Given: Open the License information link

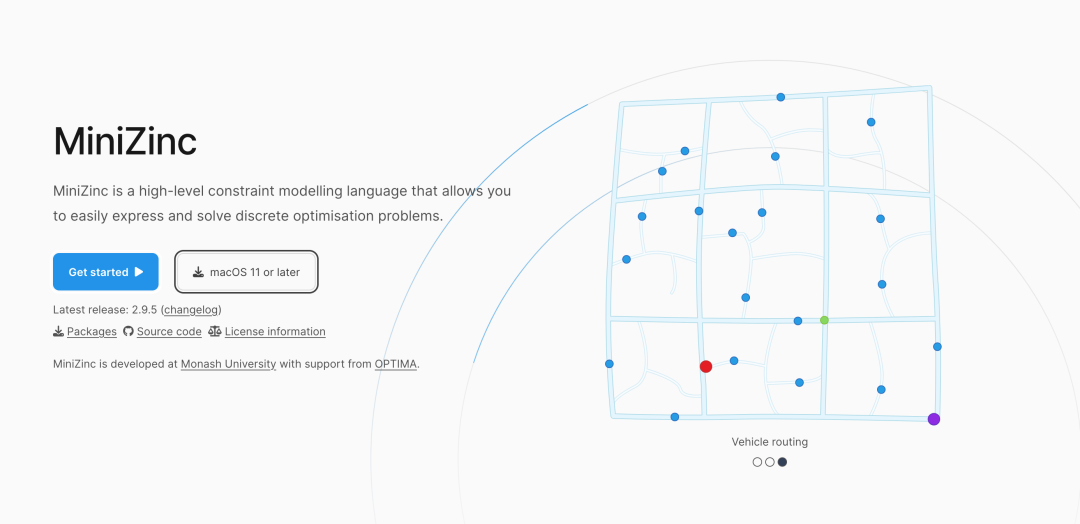Looking at the screenshot, I should 275,332.
